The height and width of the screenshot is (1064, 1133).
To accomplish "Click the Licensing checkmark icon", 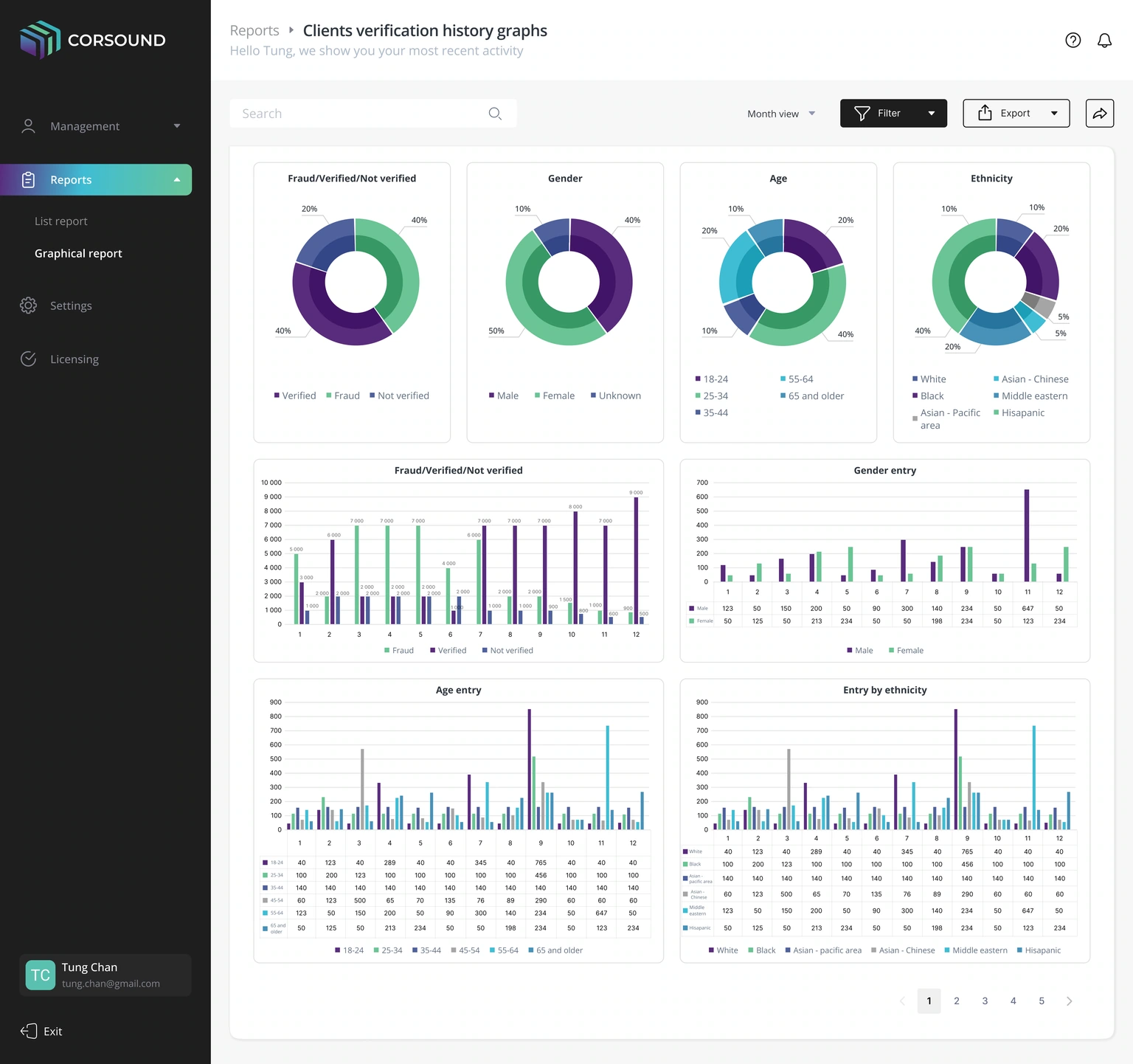I will (28, 359).
